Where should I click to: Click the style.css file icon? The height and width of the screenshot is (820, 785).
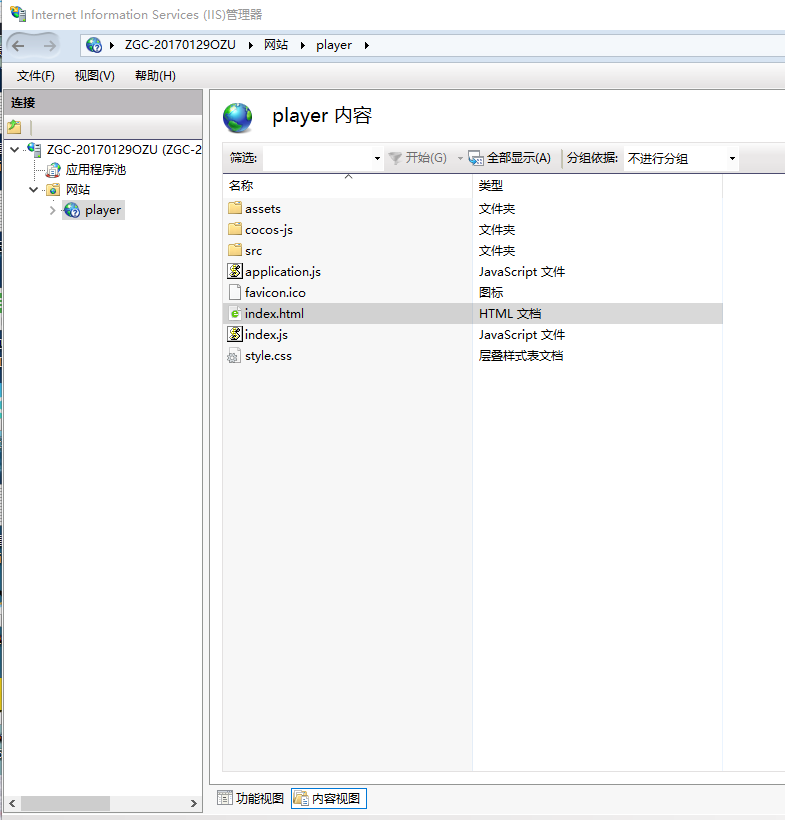(234, 356)
